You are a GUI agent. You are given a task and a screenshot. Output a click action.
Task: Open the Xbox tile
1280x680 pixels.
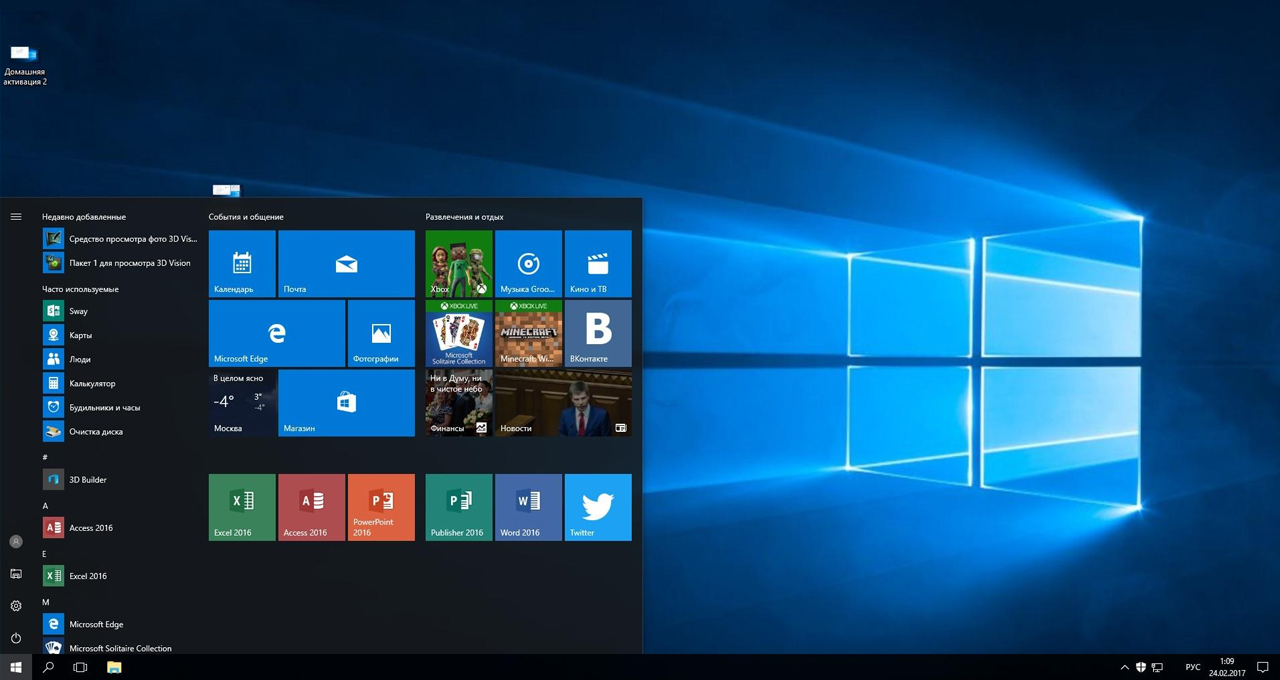pyautogui.click(x=459, y=264)
